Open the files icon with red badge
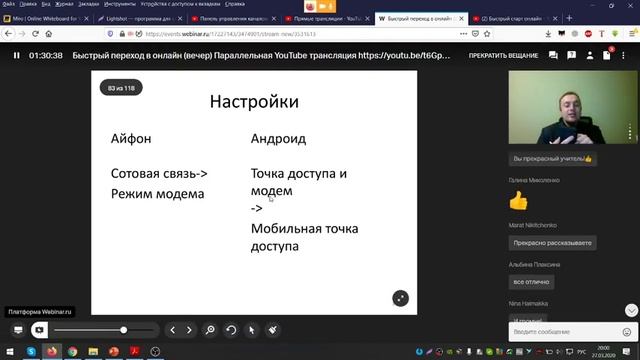The width and height of the screenshot is (640, 360). pos(607,55)
